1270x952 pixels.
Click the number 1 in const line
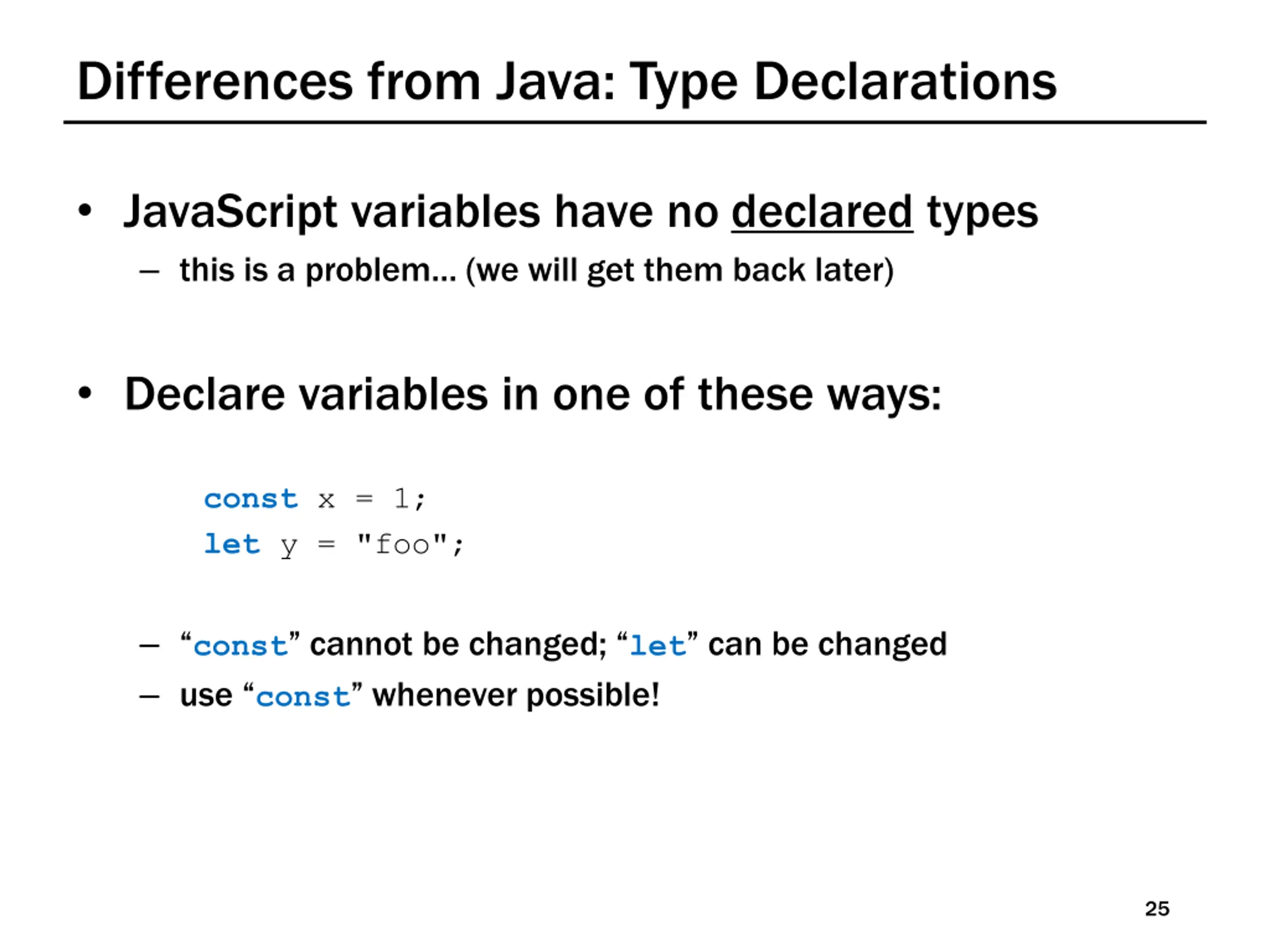[401, 497]
